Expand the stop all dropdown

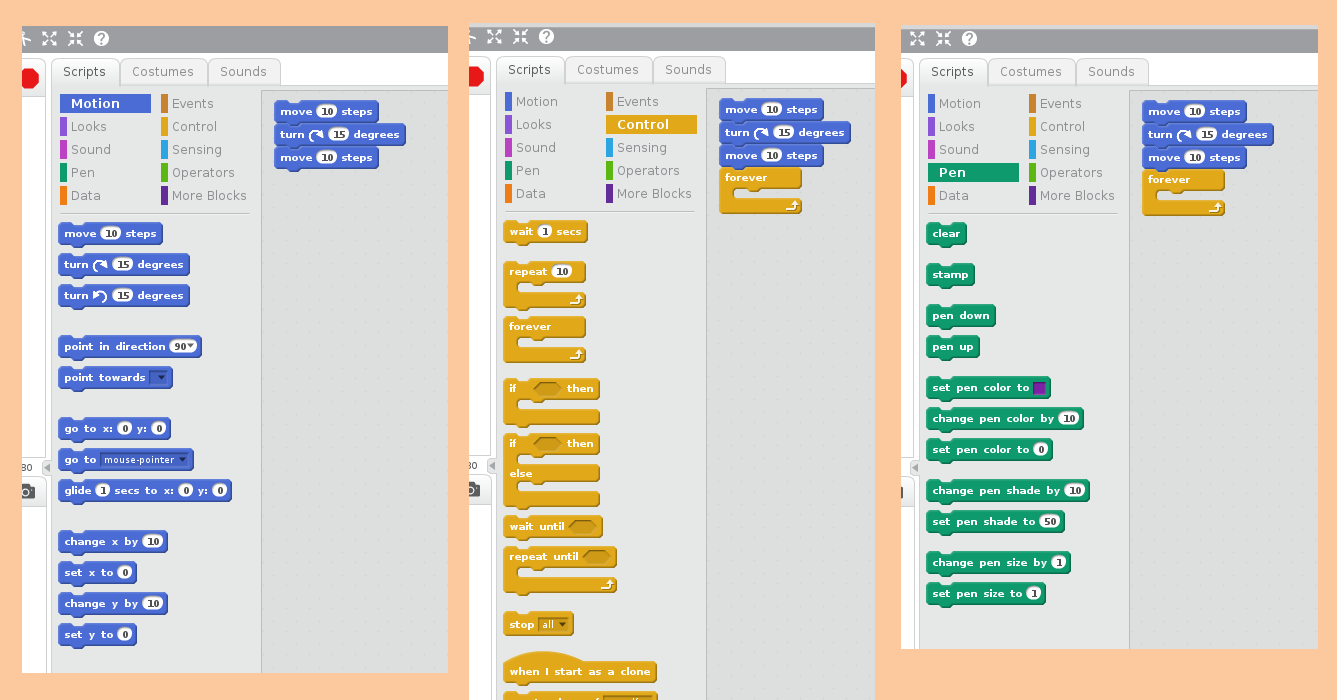point(562,625)
